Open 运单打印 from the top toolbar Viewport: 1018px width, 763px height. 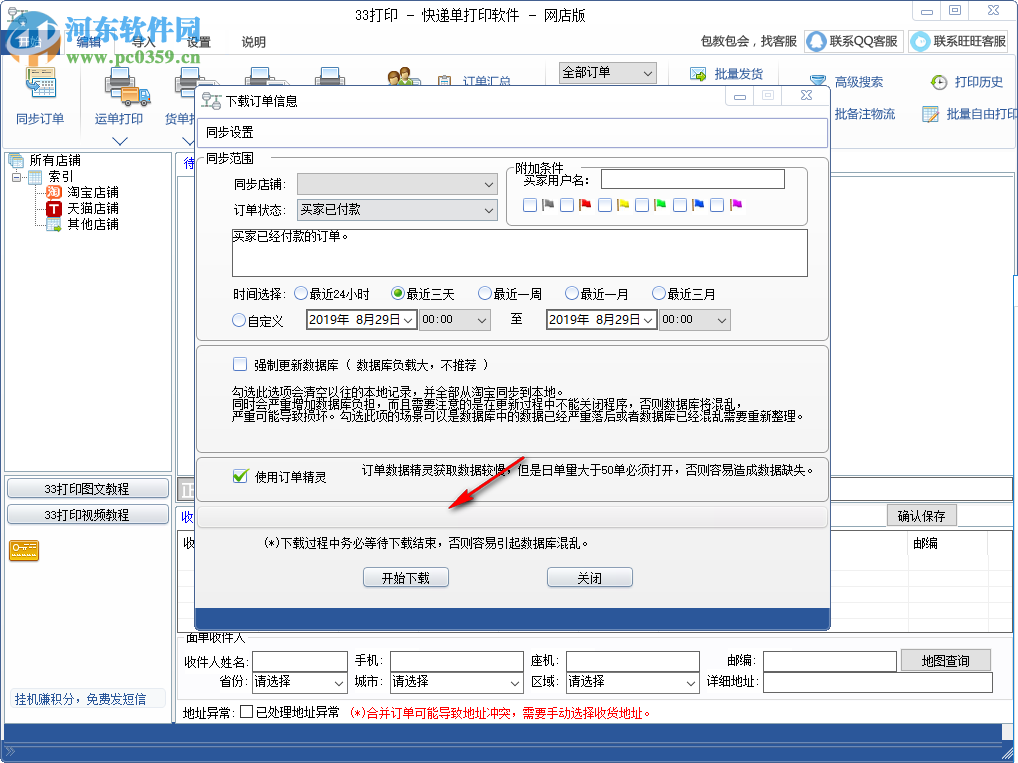coord(118,95)
